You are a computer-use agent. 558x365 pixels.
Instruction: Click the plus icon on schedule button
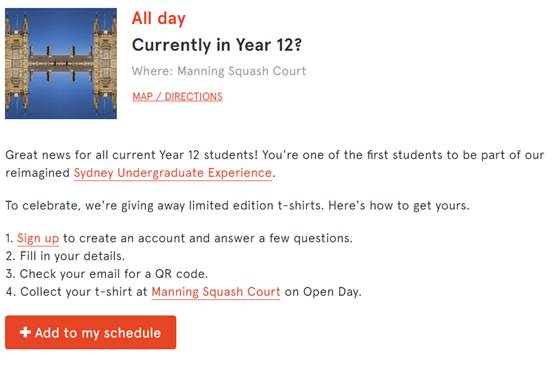click(25, 332)
